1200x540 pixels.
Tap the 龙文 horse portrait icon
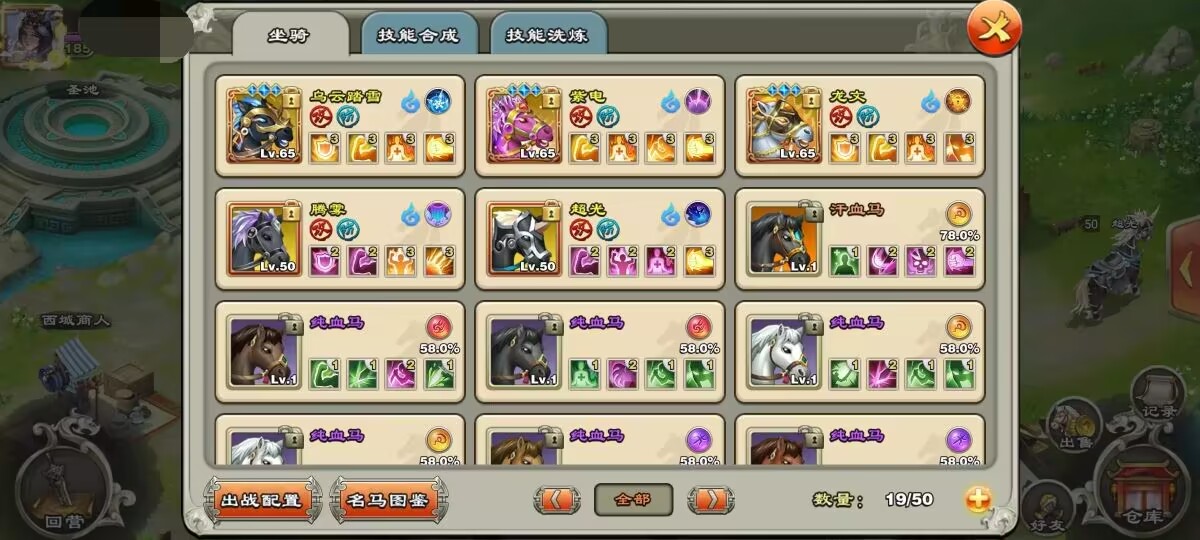[x=783, y=125]
